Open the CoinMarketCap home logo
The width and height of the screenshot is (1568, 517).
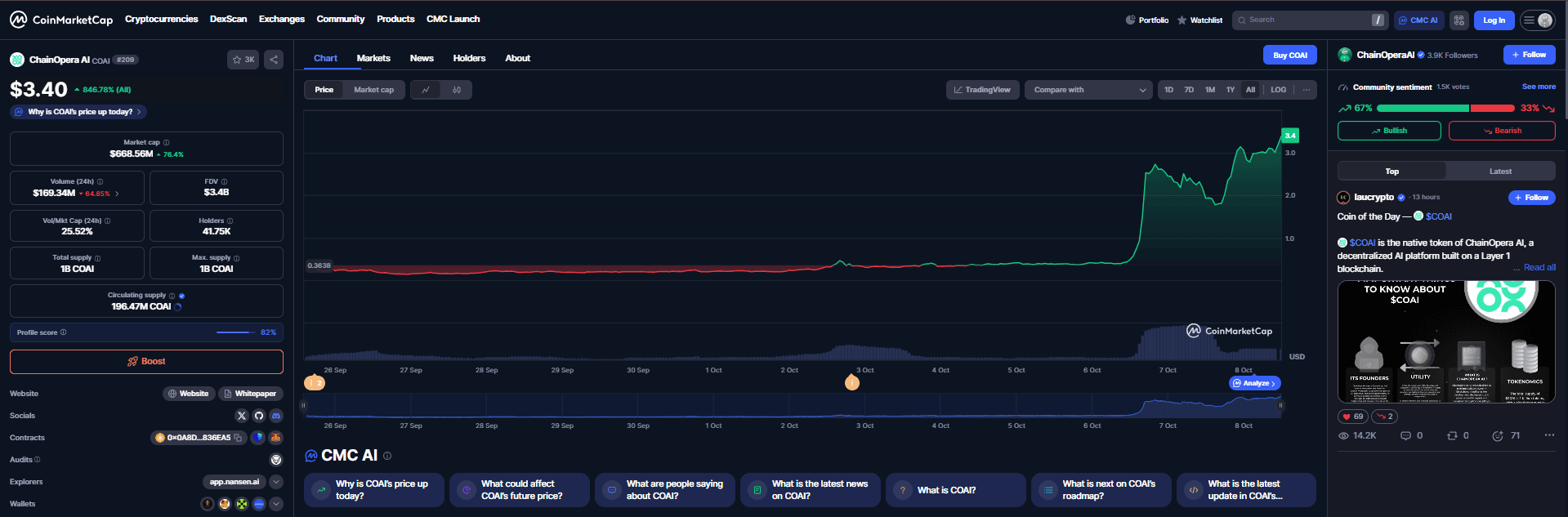[61, 20]
